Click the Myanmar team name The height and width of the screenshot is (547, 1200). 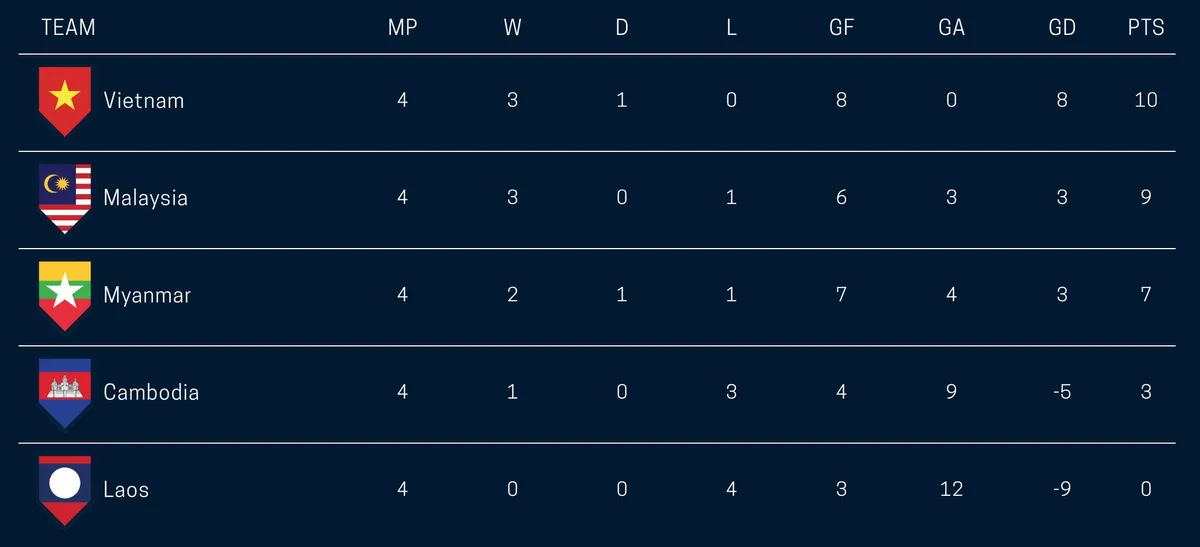tap(147, 294)
